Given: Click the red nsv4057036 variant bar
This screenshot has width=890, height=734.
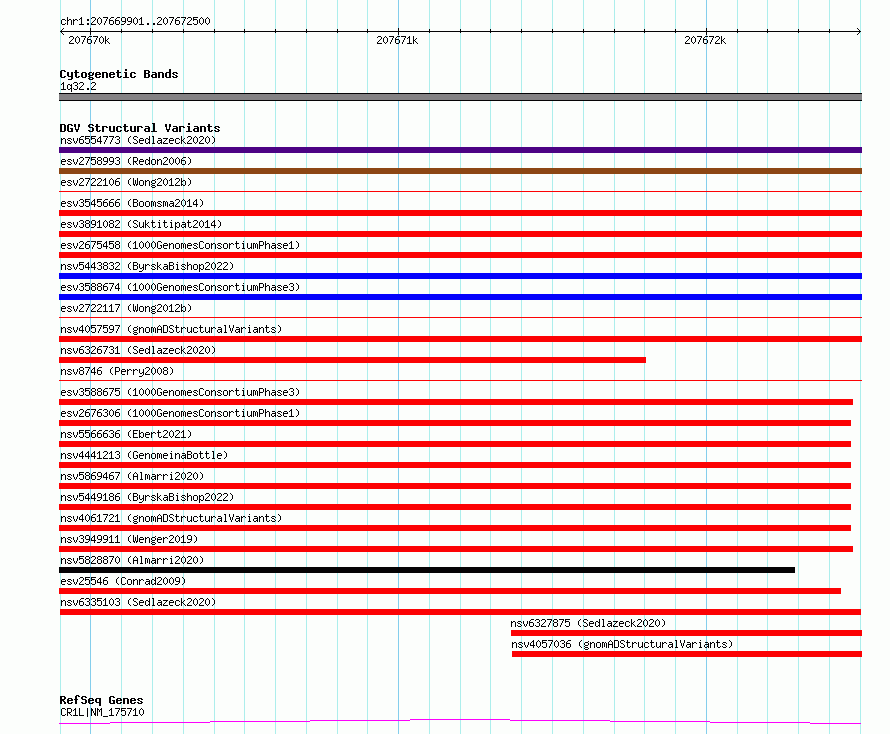Looking at the screenshot, I should point(687,654).
